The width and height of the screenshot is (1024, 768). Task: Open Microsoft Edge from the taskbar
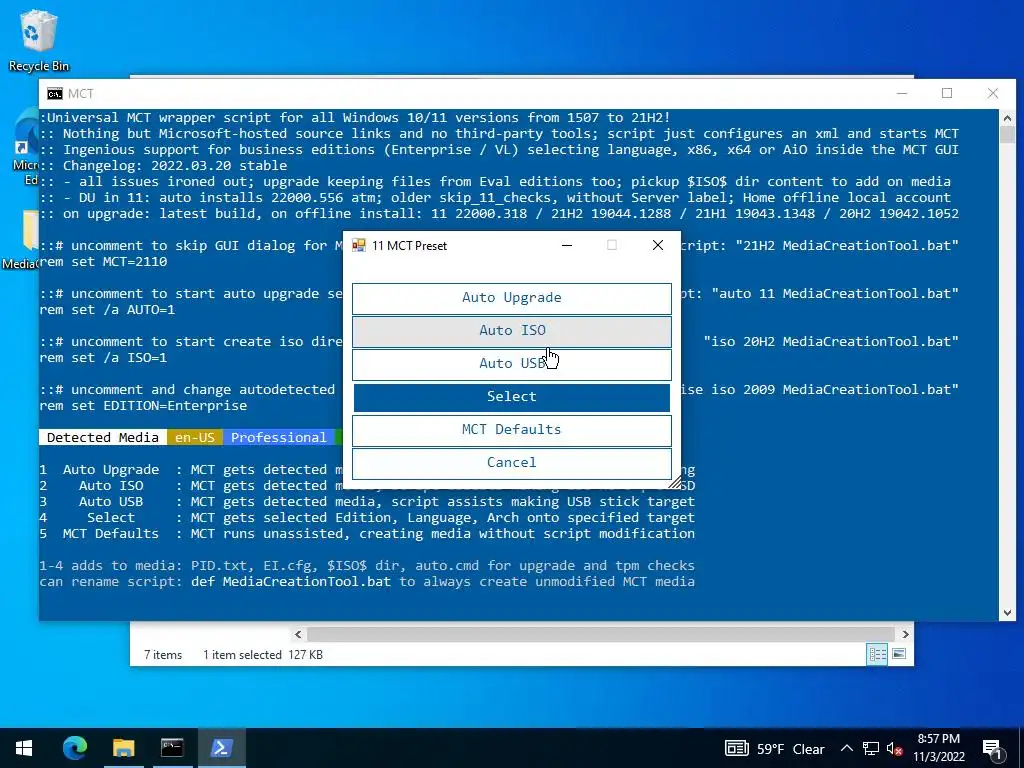coord(74,748)
